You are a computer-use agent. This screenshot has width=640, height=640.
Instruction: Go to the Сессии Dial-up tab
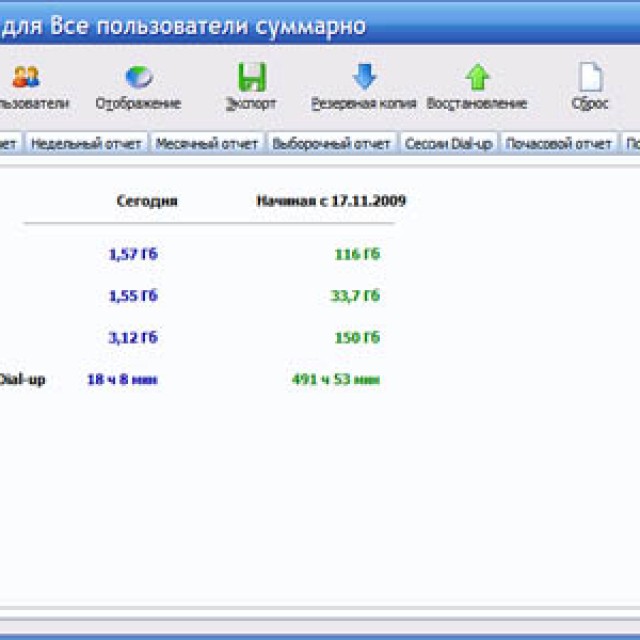point(449,144)
